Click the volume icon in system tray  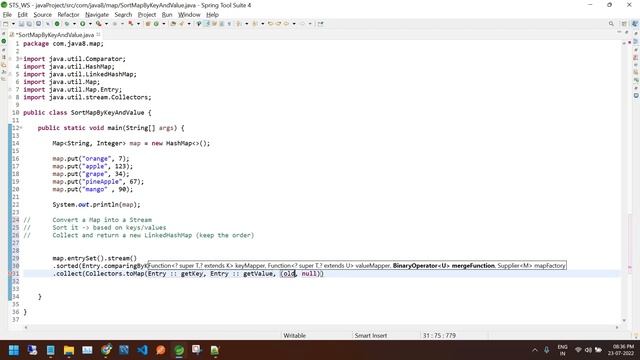pos(588,350)
